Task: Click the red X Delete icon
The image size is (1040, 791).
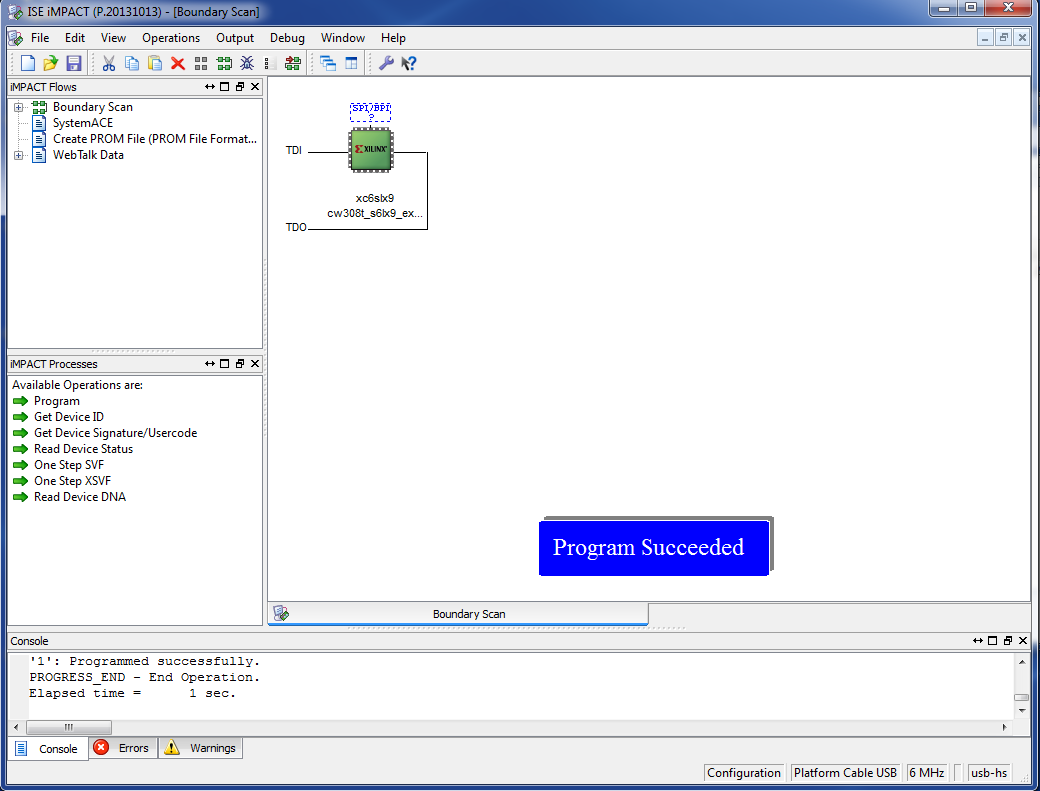Action: point(178,63)
